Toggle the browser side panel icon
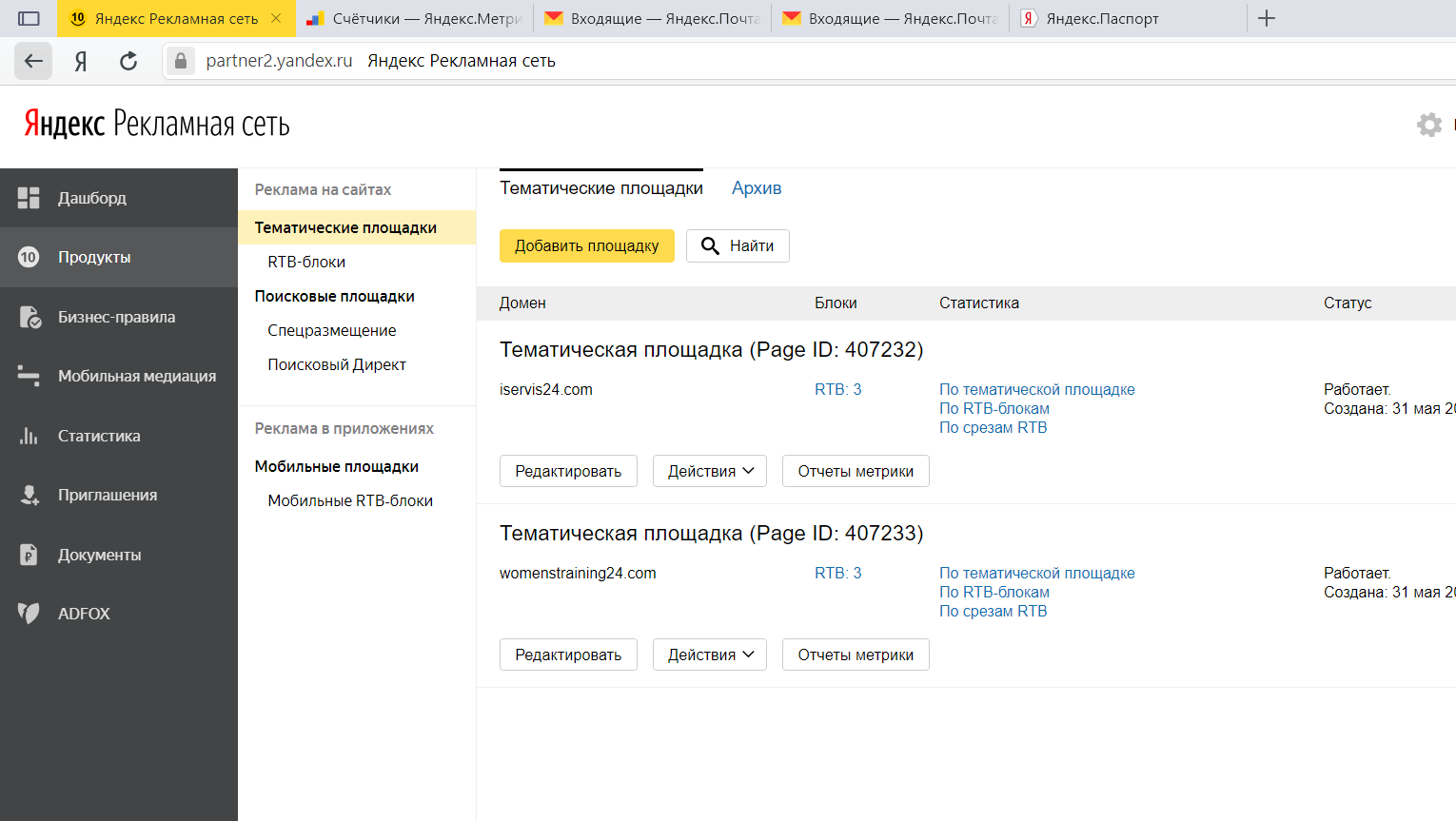The height and width of the screenshot is (821, 1456). 29,18
